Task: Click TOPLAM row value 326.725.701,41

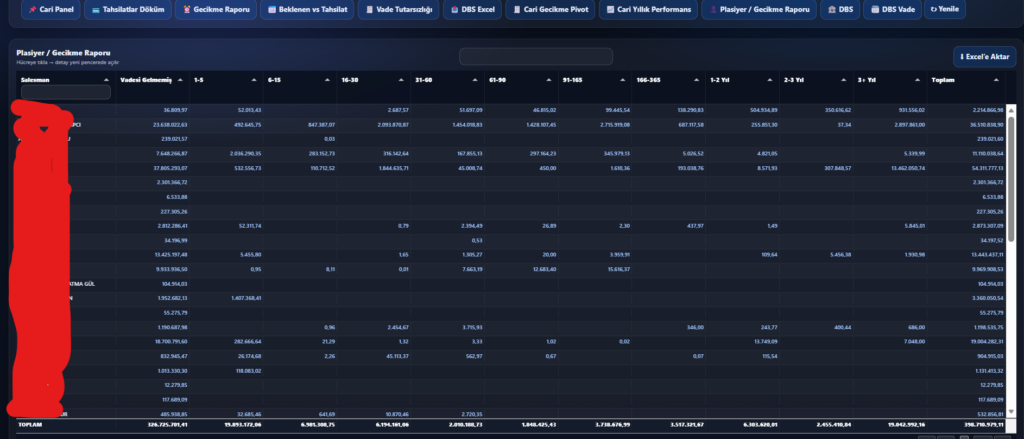Action: point(167,424)
